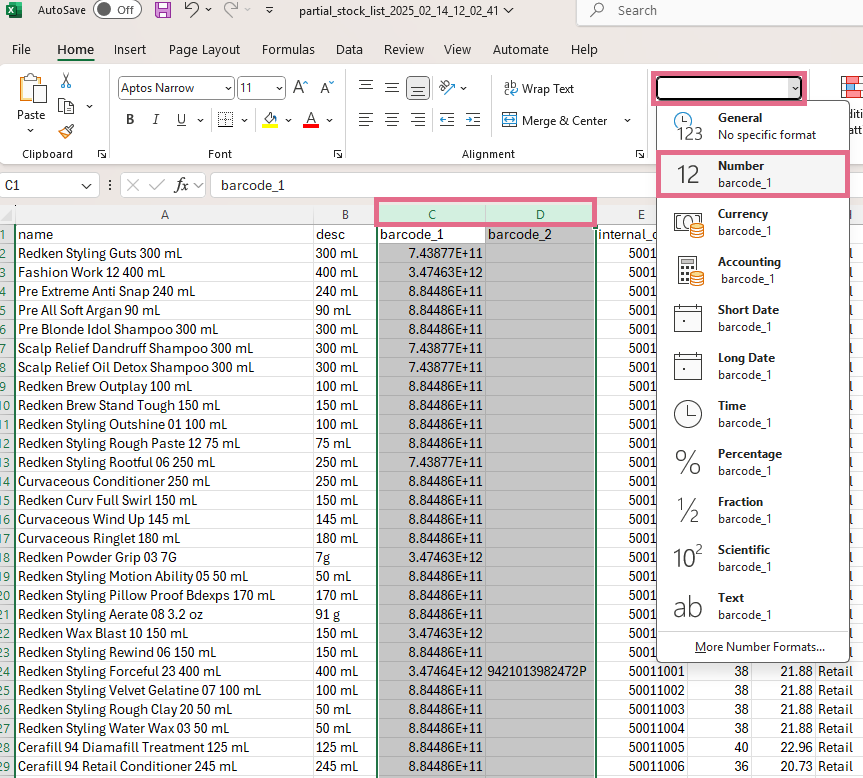
Task: Click Top Align icon
Action: click(366, 87)
